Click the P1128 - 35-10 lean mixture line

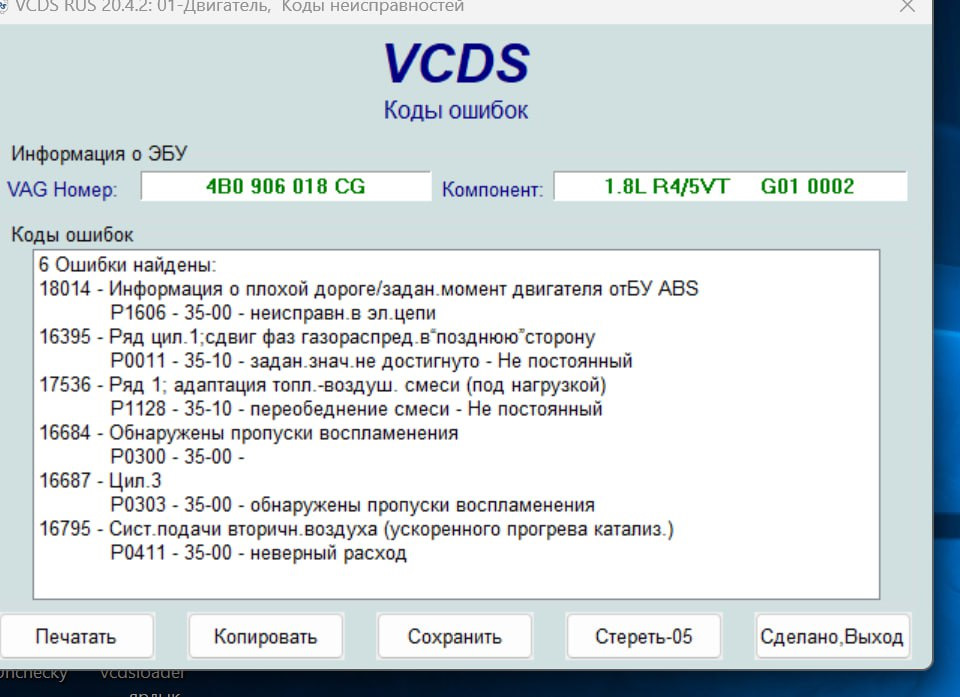pyautogui.click(x=356, y=409)
